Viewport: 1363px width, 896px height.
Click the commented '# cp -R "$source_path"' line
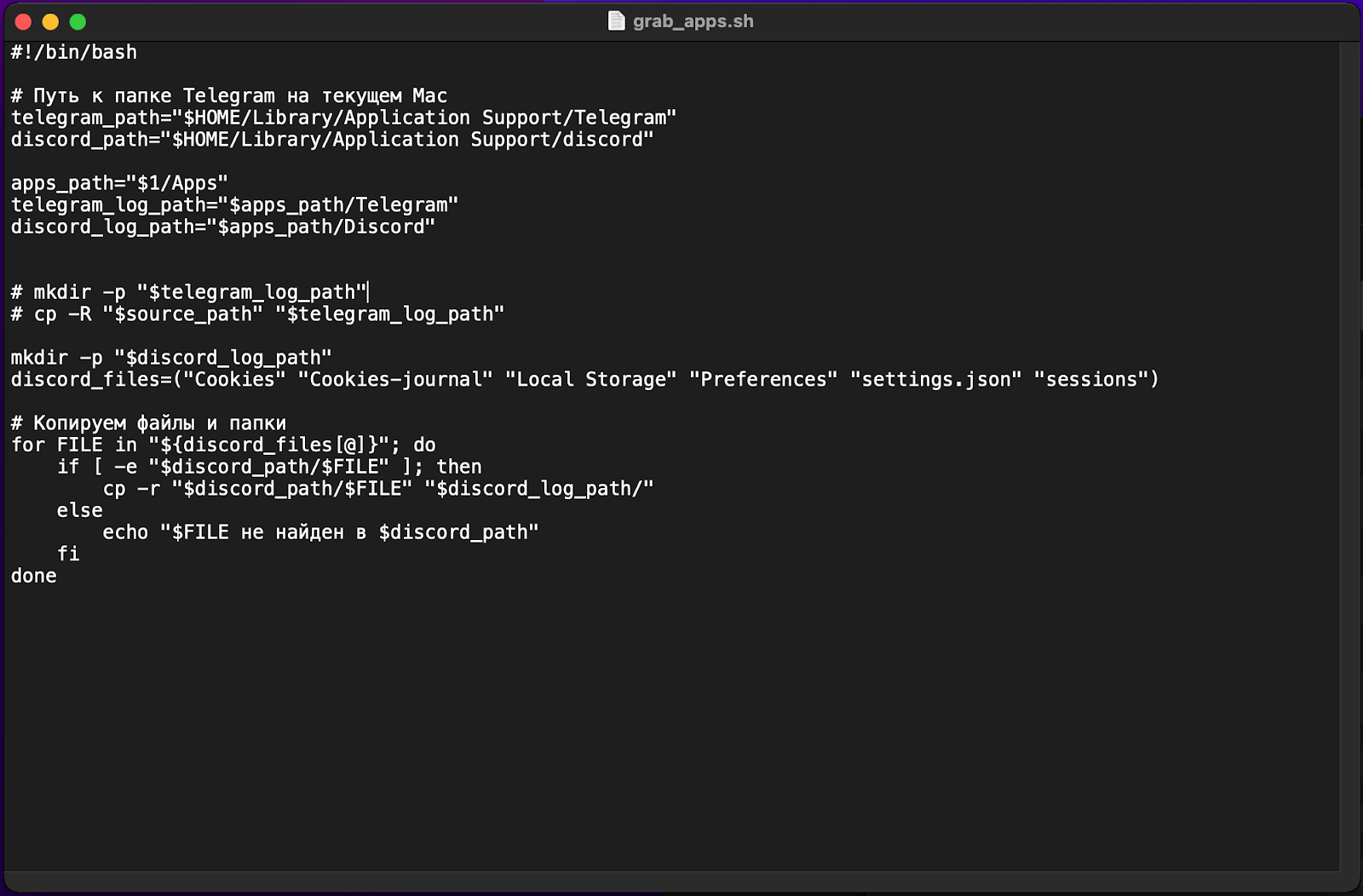[257, 314]
